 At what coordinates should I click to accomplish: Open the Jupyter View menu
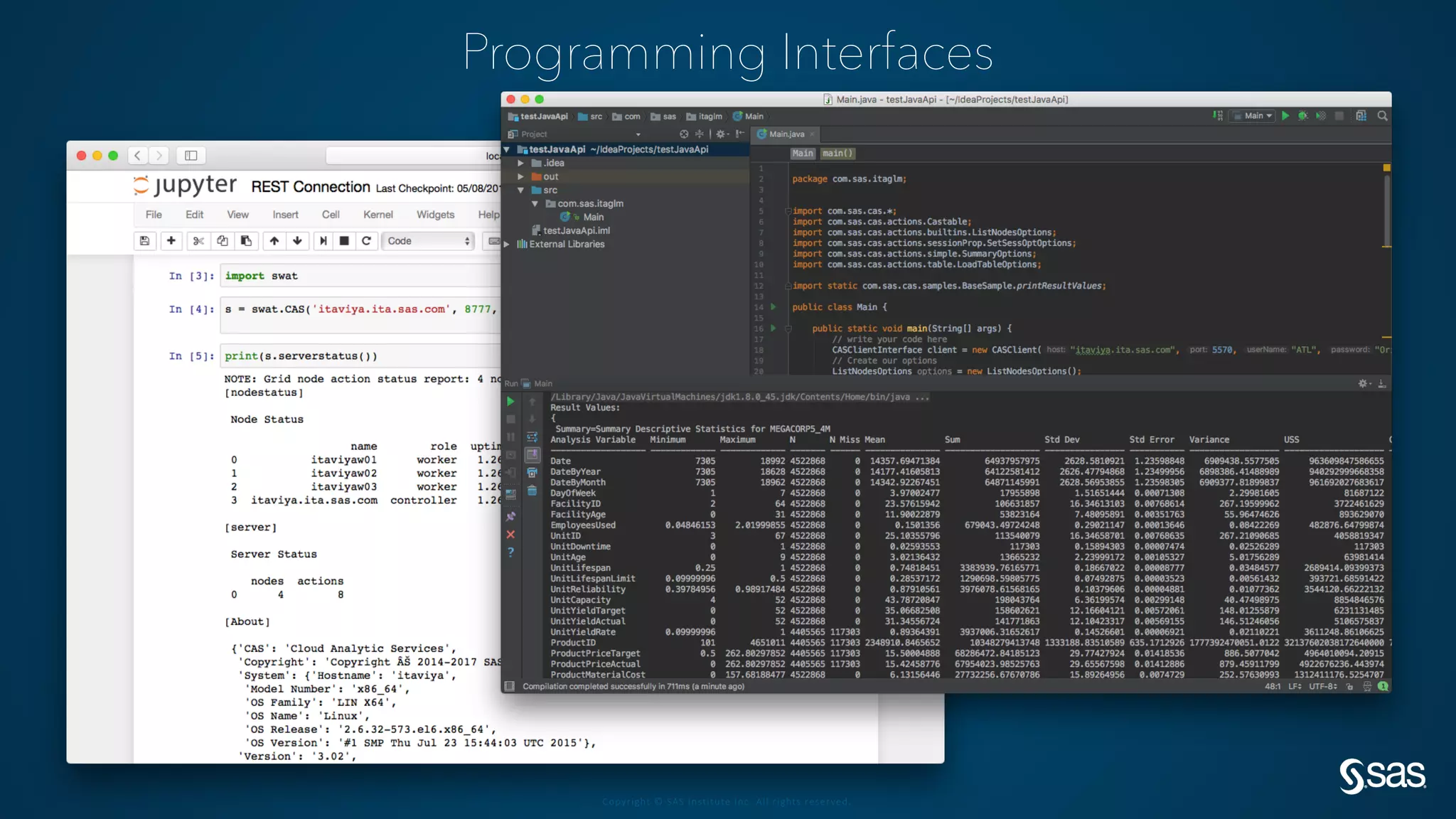[x=237, y=215]
